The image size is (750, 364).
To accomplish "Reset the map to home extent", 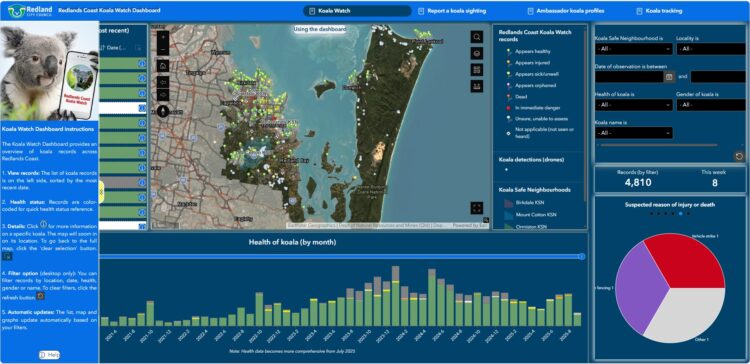I will (x=163, y=66).
